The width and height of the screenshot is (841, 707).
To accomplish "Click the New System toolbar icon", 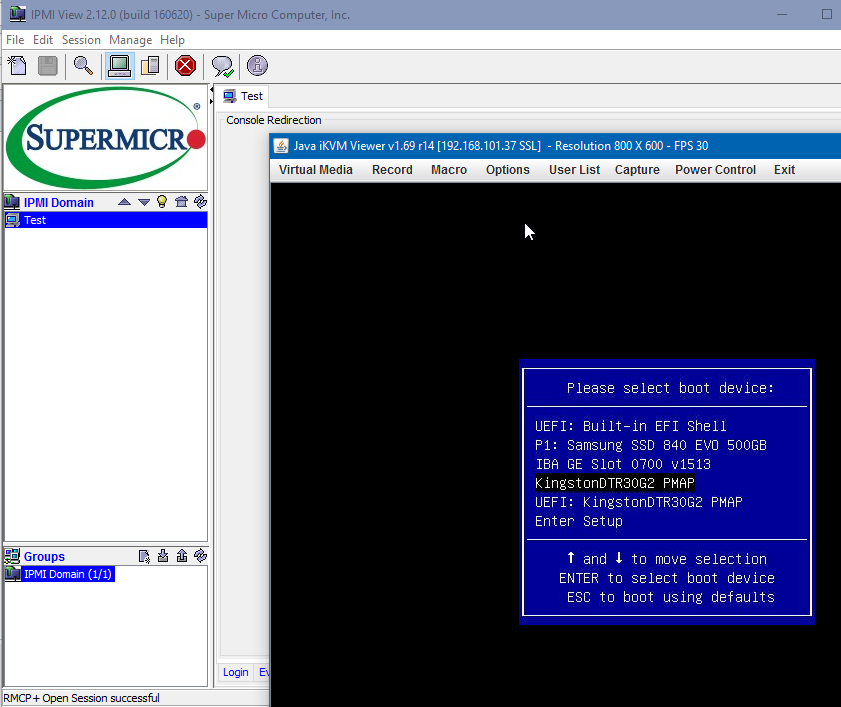I will pyautogui.click(x=18, y=66).
